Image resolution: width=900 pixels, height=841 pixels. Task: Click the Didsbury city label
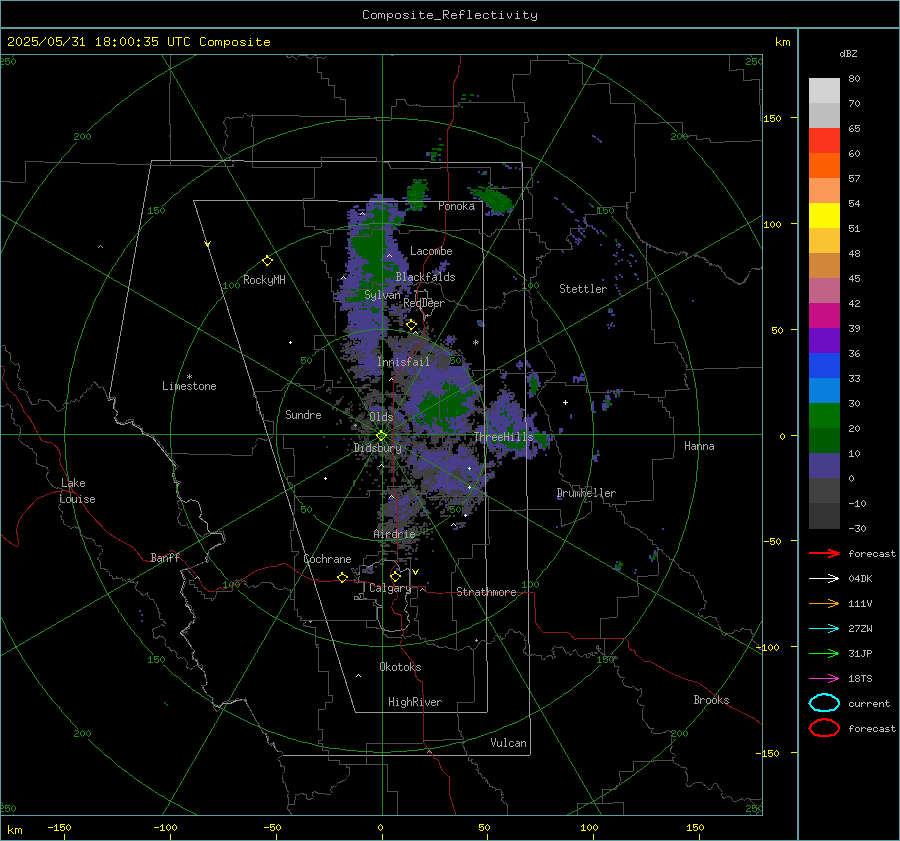tap(378, 448)
